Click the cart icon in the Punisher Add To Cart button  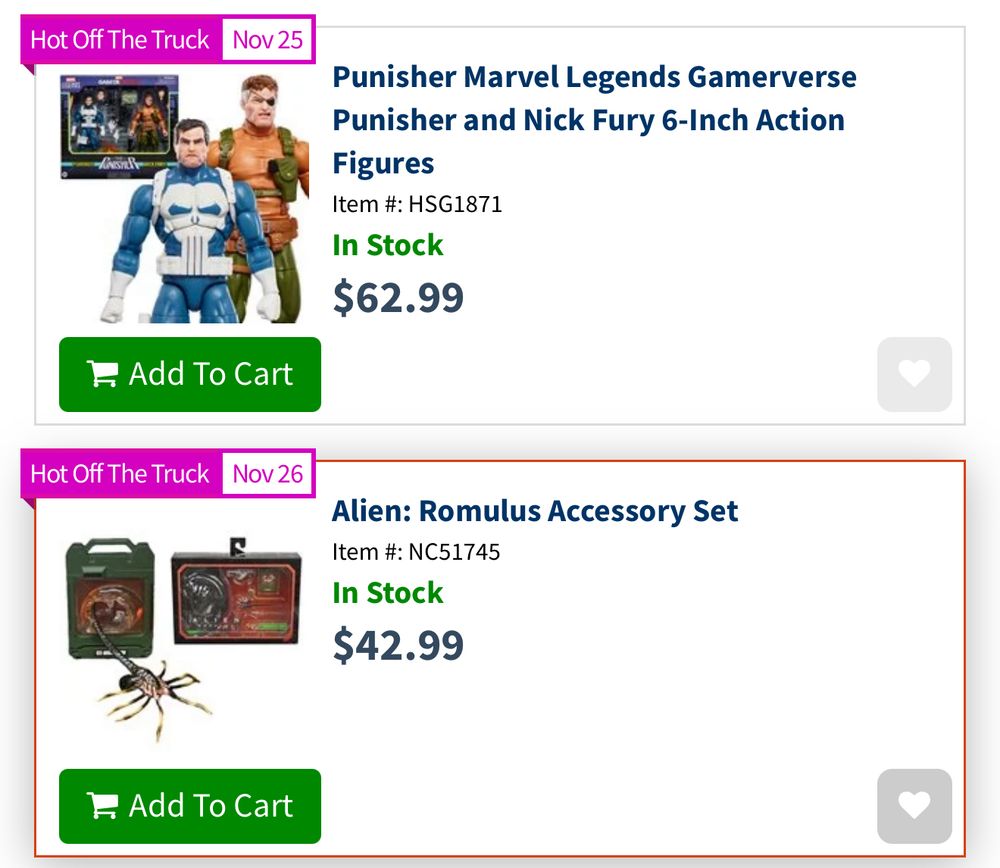coord(103,374)
